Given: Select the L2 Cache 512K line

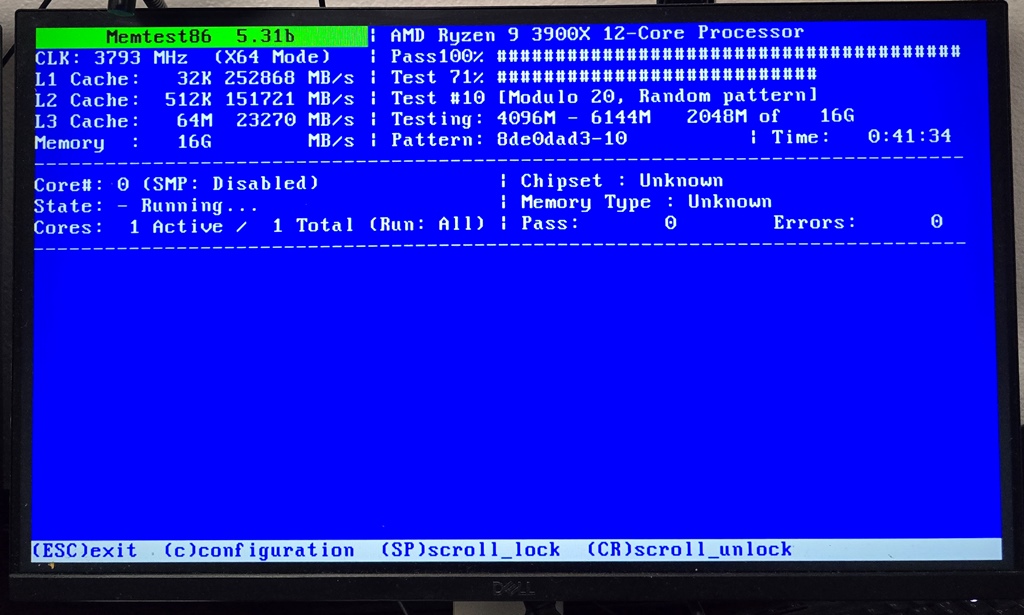Looking at the screenshot, I should tap(194, 100).
